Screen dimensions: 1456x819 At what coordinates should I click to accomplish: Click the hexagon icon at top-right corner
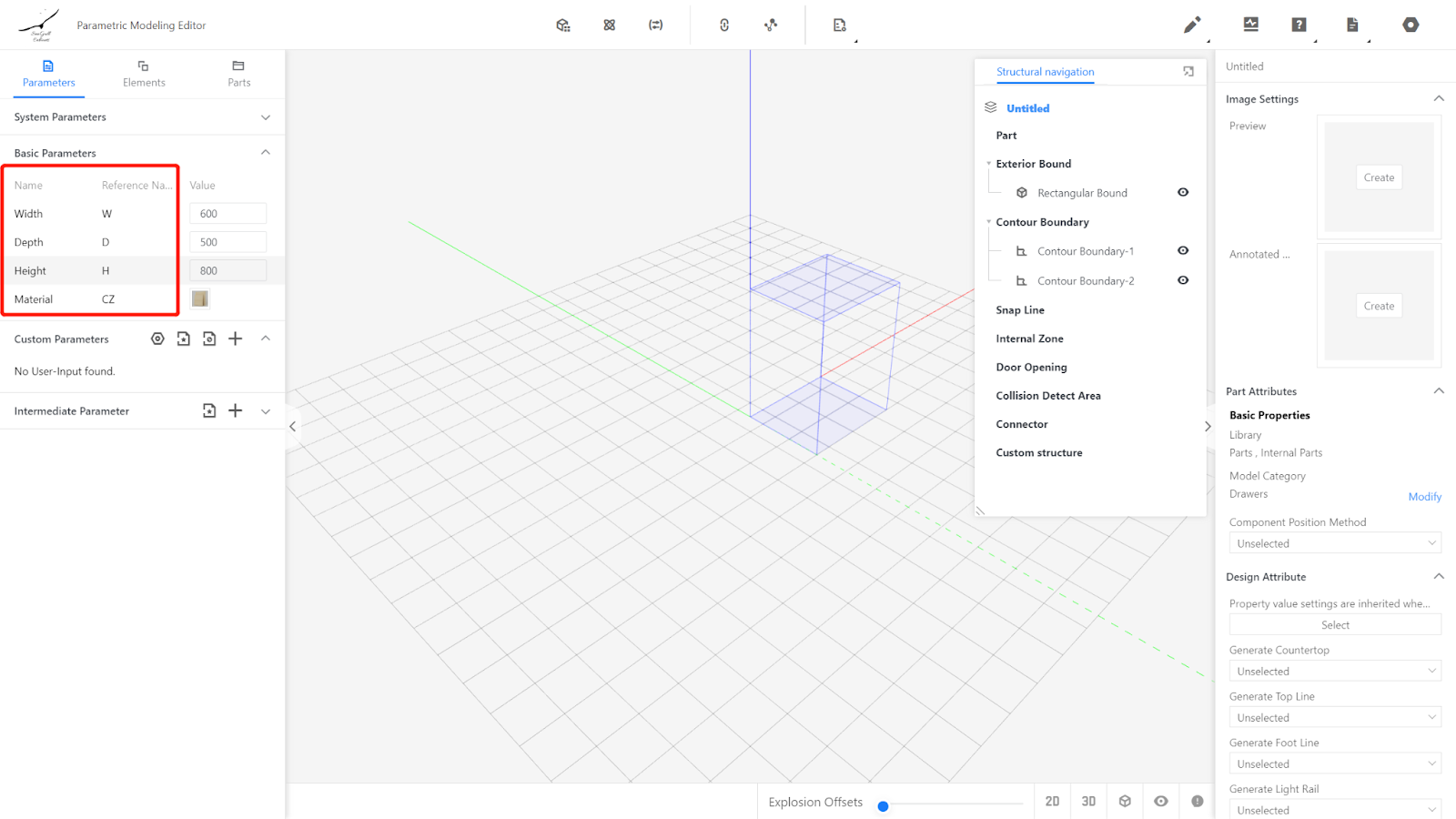click(x=1410, y=25)
